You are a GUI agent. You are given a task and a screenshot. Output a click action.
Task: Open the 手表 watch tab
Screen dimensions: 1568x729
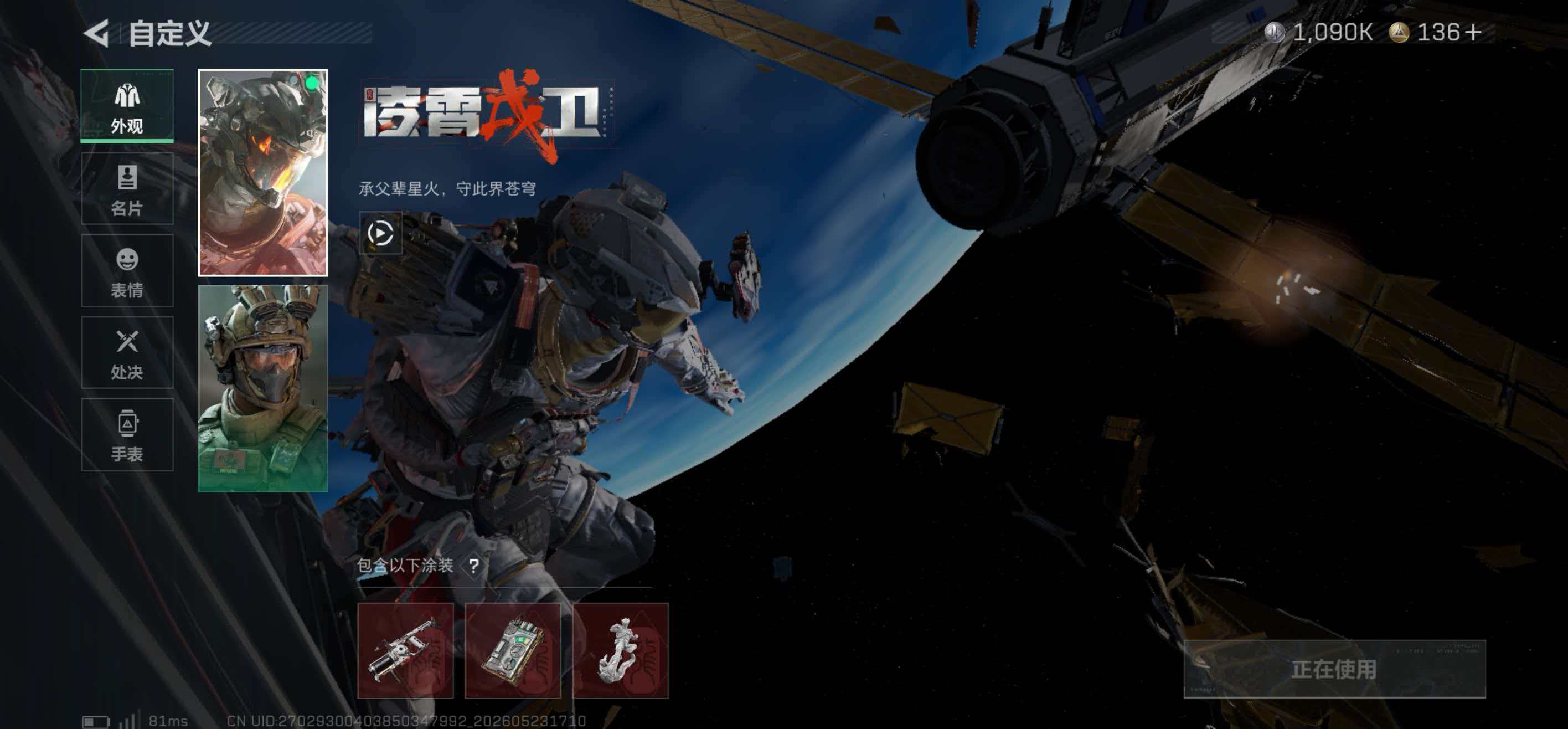127,435
